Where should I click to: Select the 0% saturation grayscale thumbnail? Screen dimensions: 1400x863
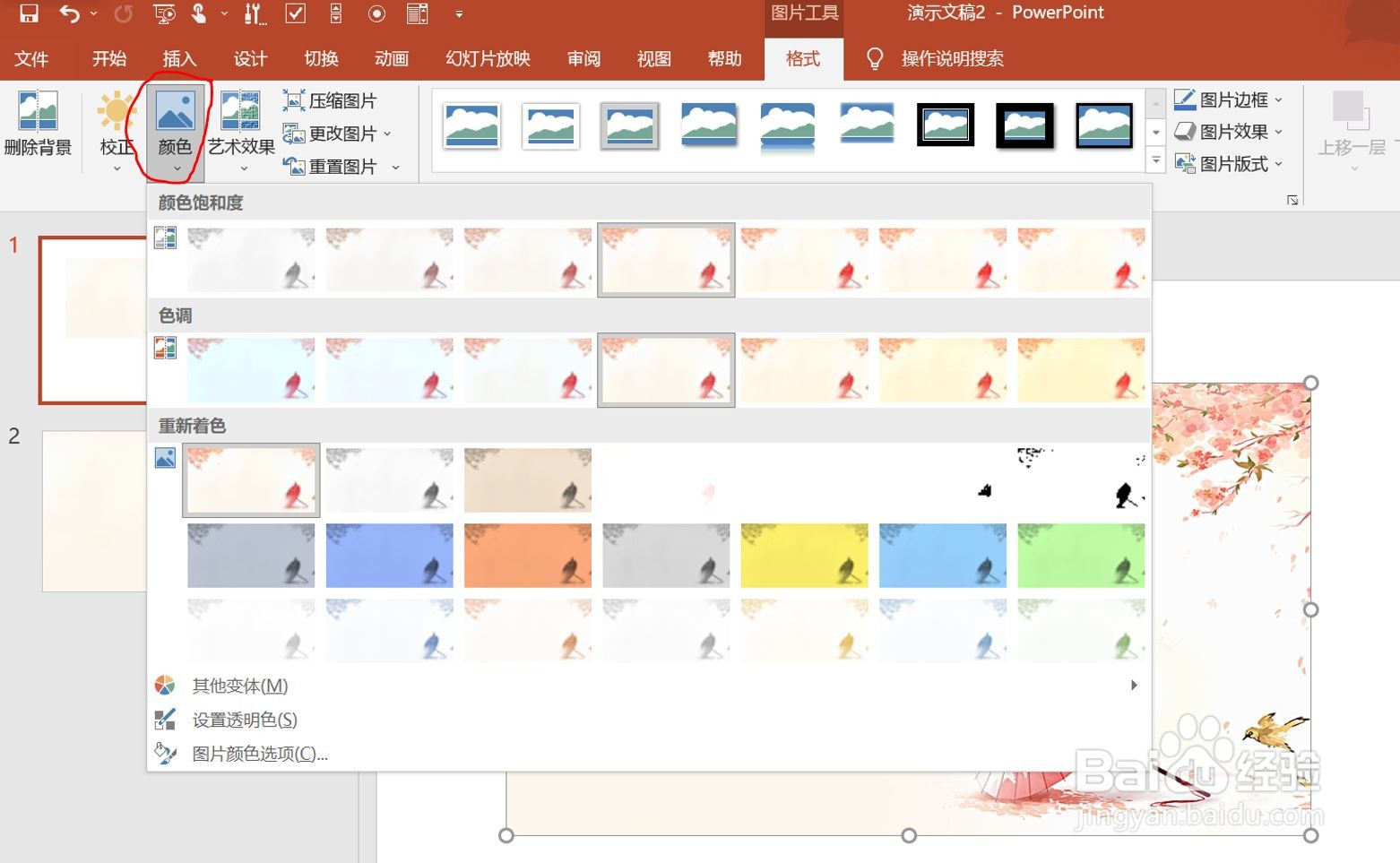click(x=251, y=260)
